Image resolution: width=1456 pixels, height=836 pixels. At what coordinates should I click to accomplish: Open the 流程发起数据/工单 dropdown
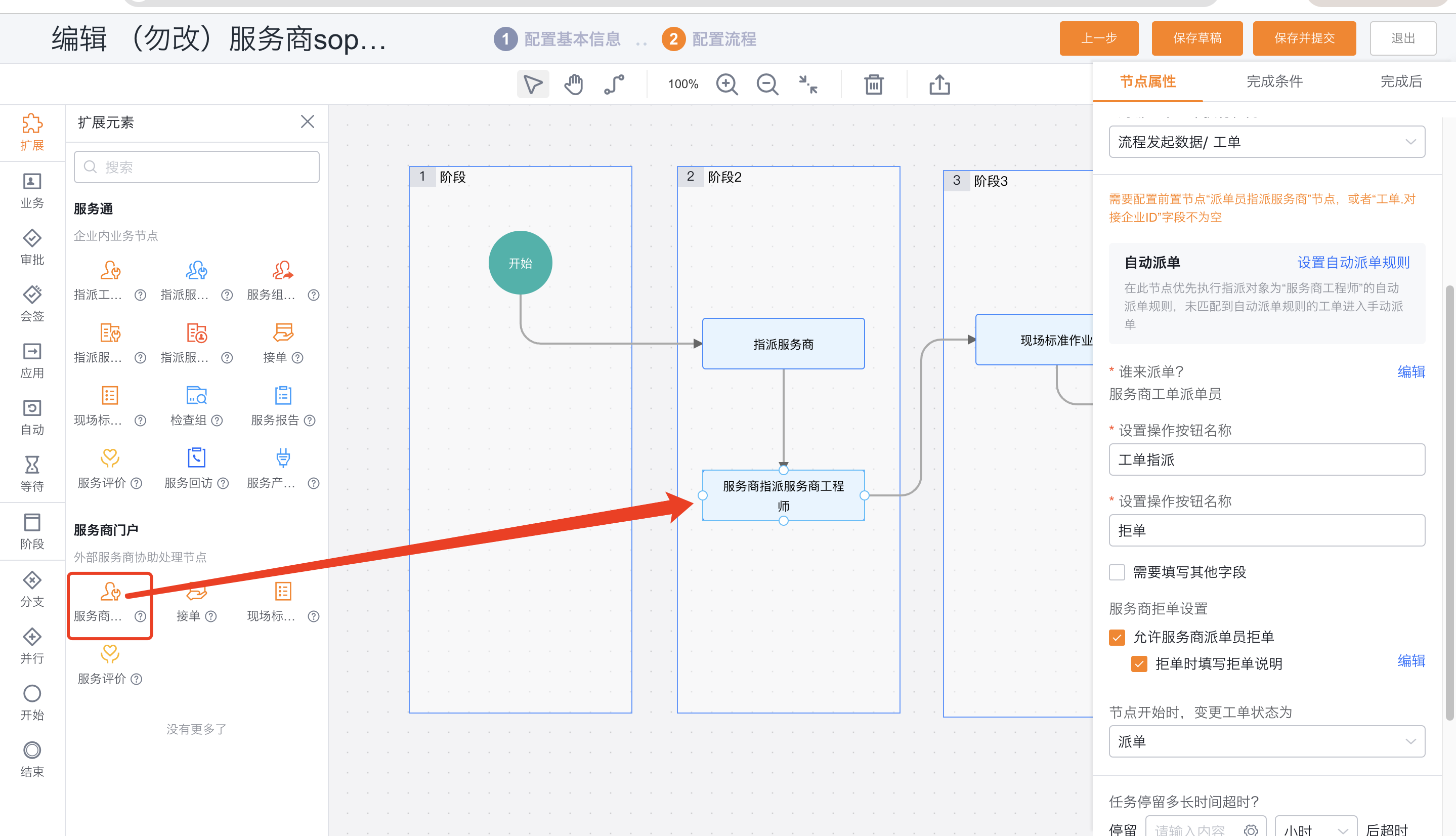[x=1267, y=142]
